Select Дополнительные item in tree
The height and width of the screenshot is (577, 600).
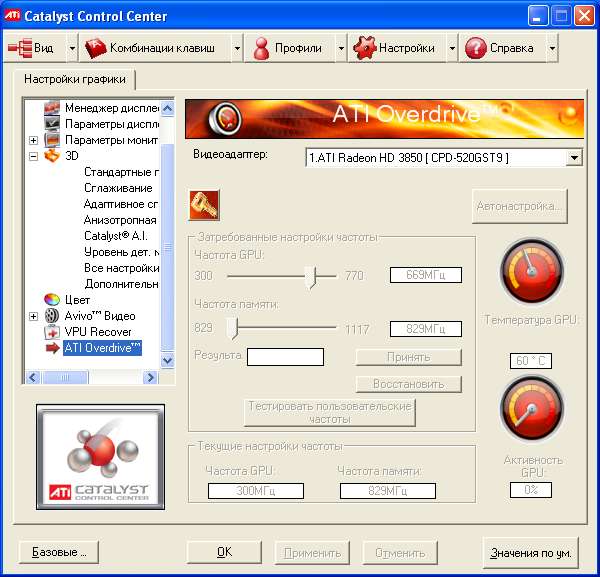(x=121, y=284)
